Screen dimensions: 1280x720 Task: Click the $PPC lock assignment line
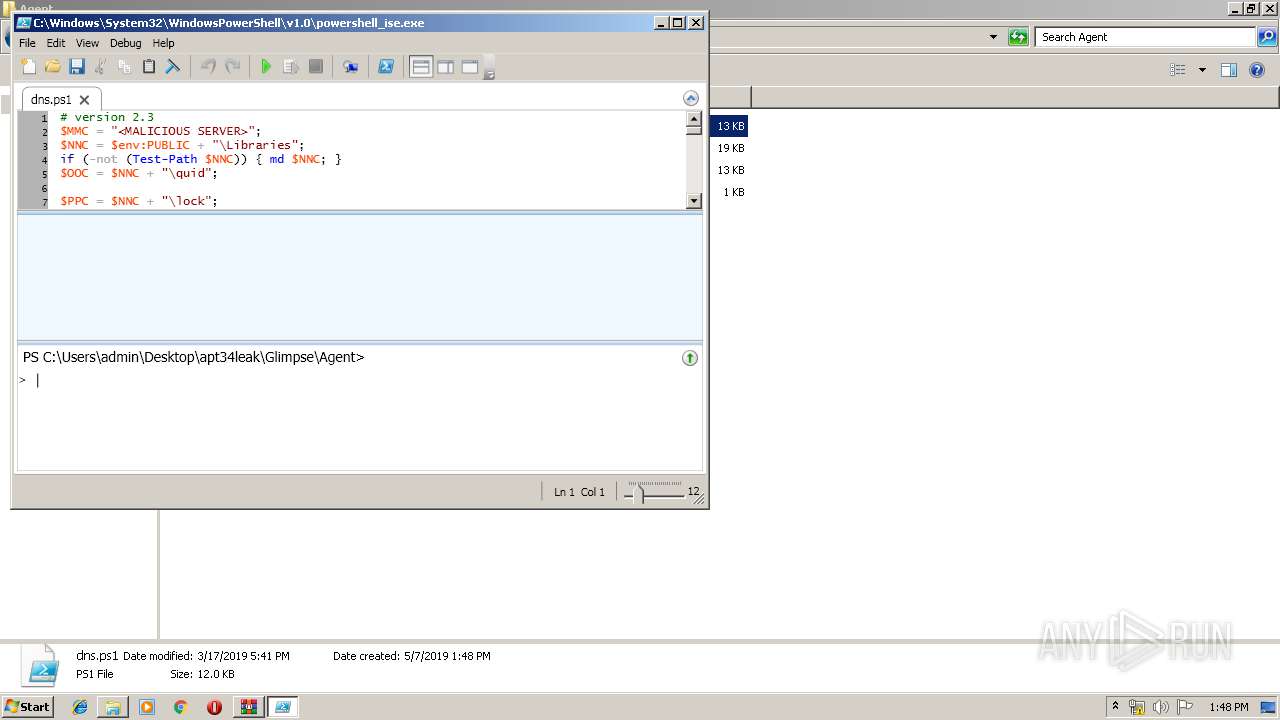[138, 201]
